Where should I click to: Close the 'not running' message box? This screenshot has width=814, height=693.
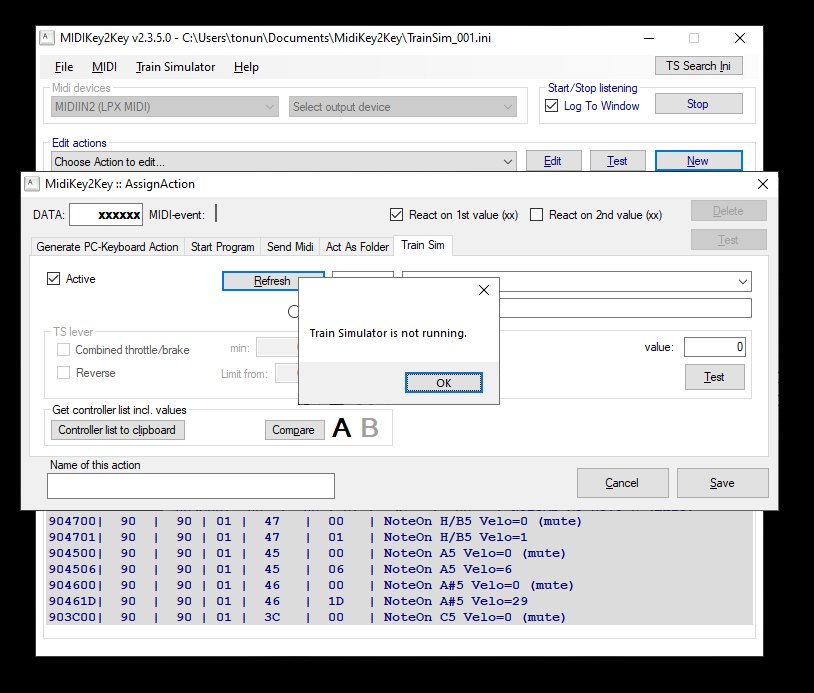(x=483, y=290)
